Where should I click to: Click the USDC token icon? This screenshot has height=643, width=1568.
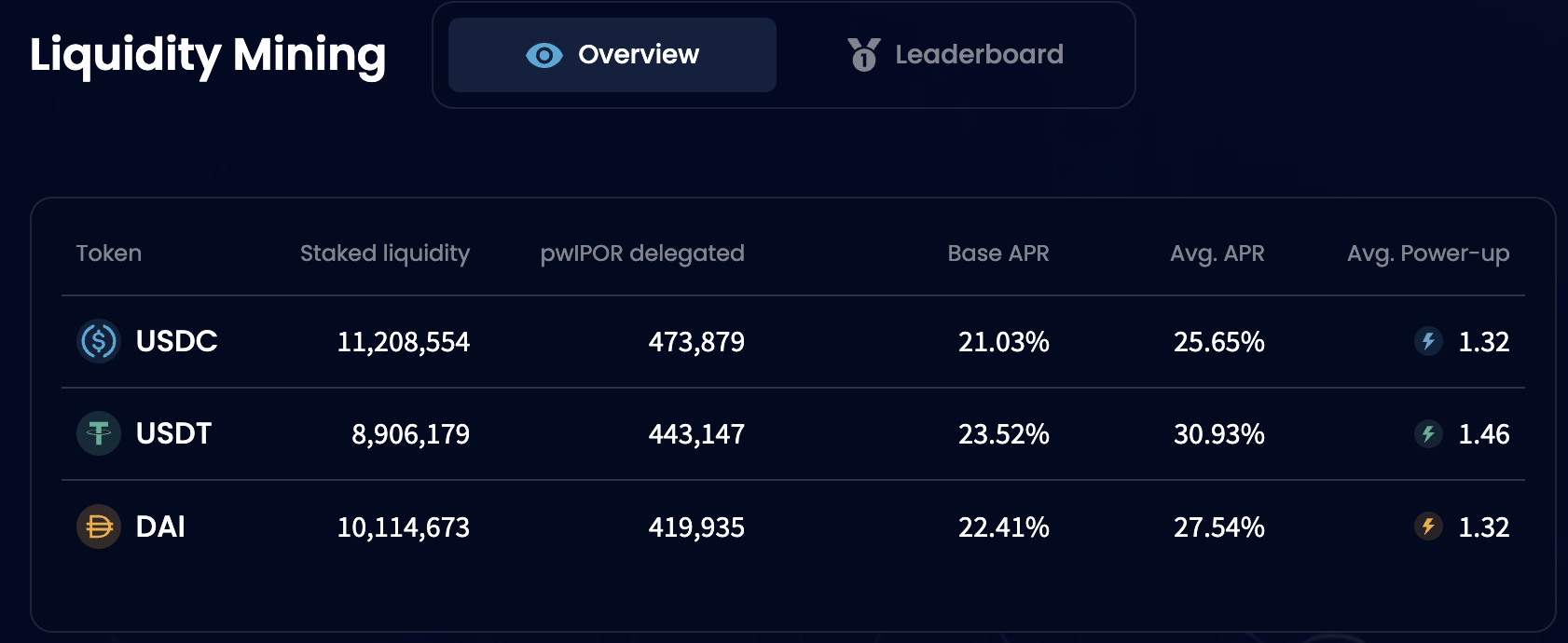[x=98, y=341]
